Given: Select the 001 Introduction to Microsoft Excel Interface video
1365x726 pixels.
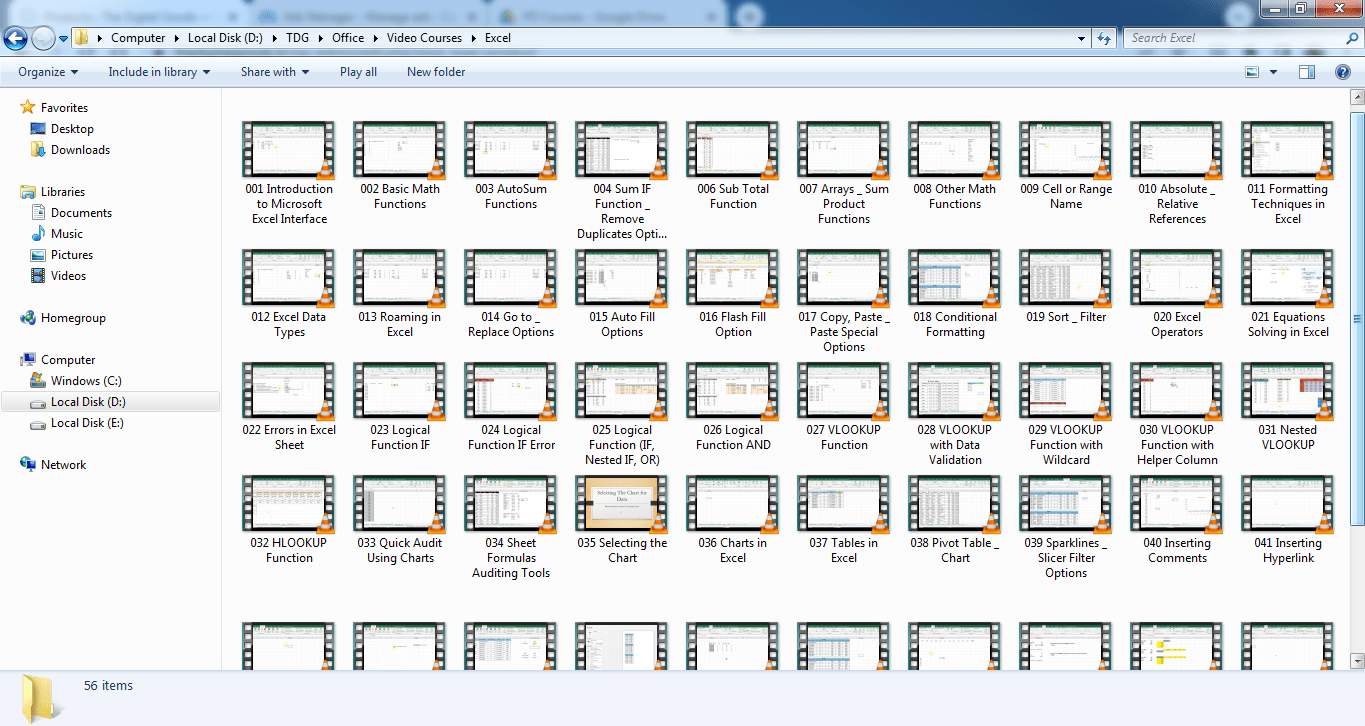Looking at the screenshot, I should [x=289, y=174].
